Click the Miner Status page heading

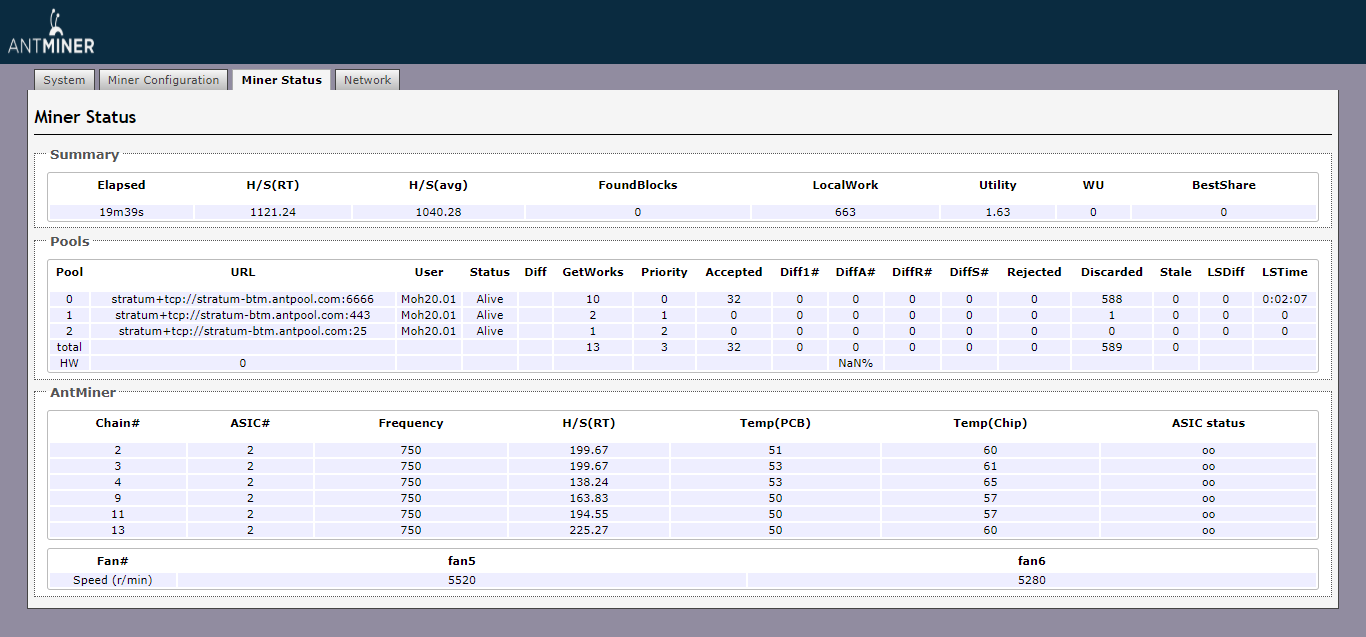point(85,117)
